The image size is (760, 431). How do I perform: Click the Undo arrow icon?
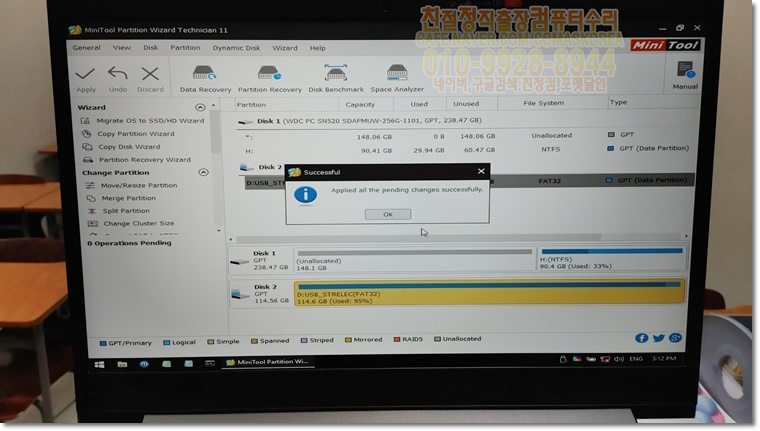click(118, 73)
